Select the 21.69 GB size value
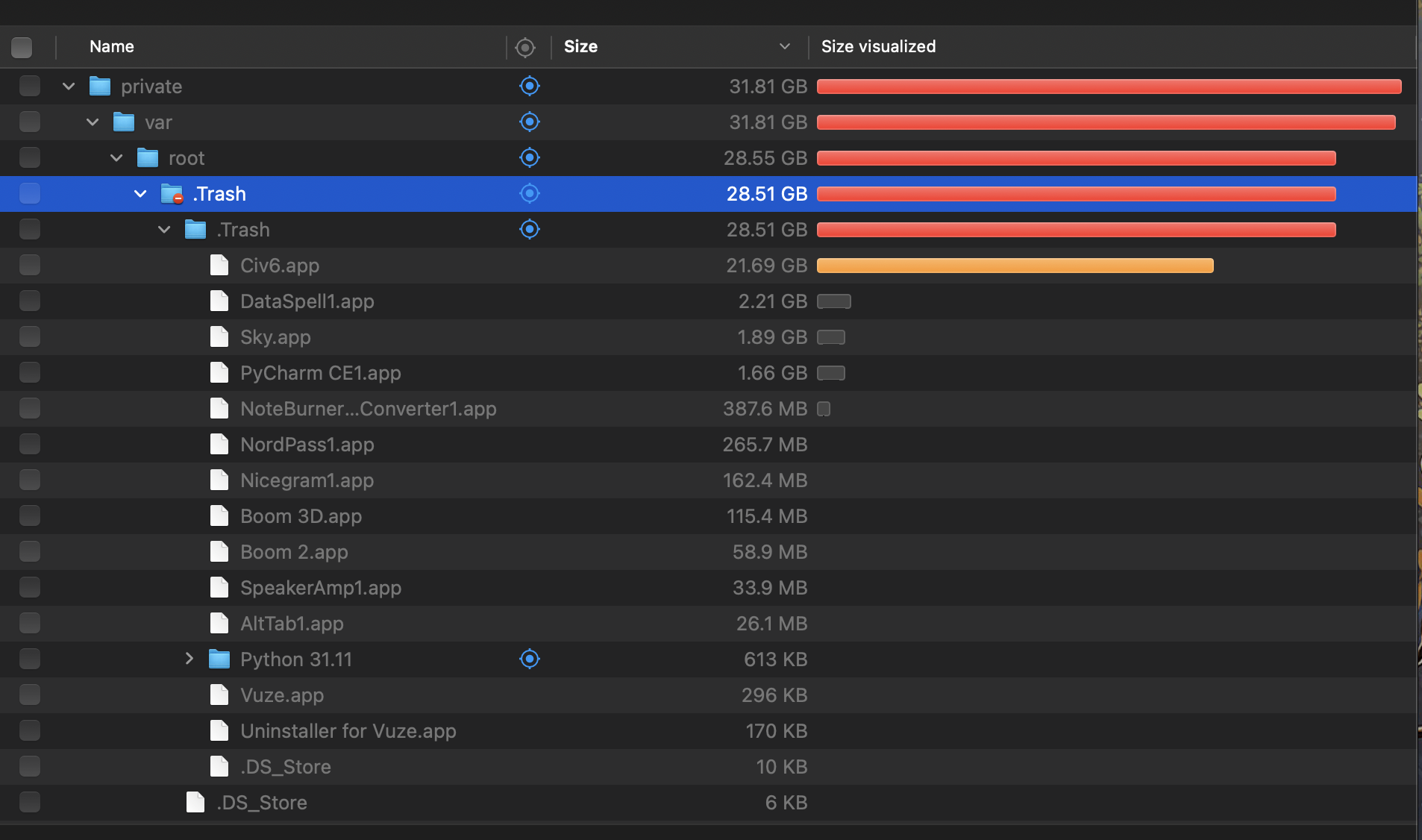Image resolution: width=1422 pixels, height=840 pixels. pos(767,266)
